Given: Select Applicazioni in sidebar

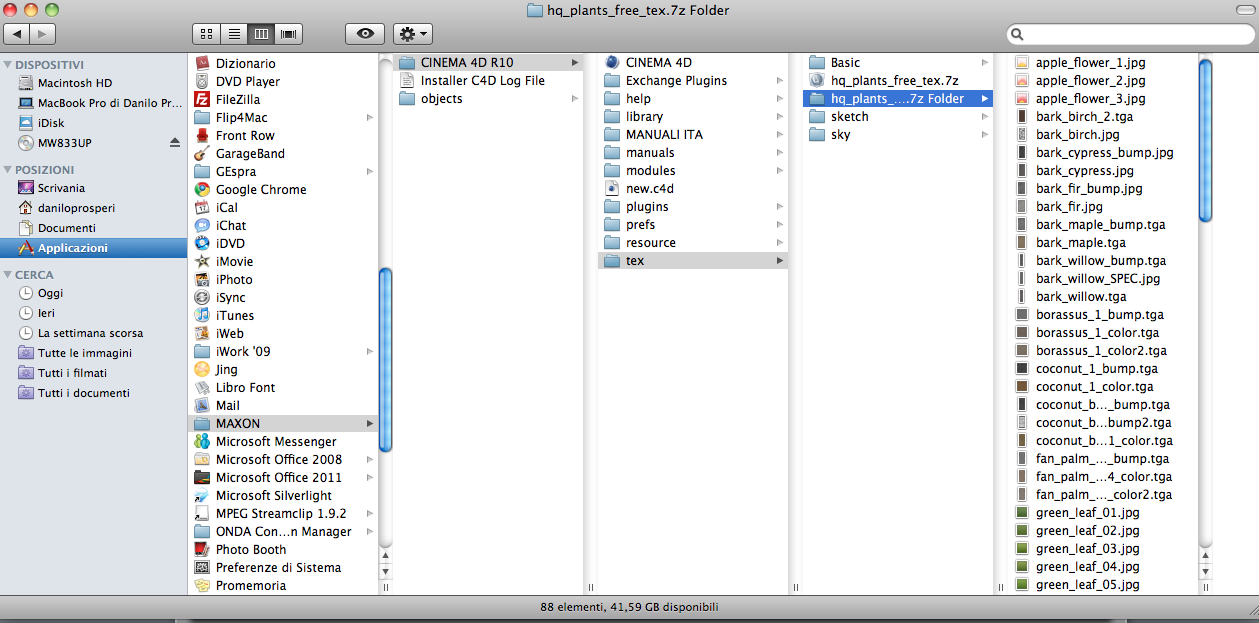Looking at the screenshot, I should pyautogui.click(x=93, y=248).
